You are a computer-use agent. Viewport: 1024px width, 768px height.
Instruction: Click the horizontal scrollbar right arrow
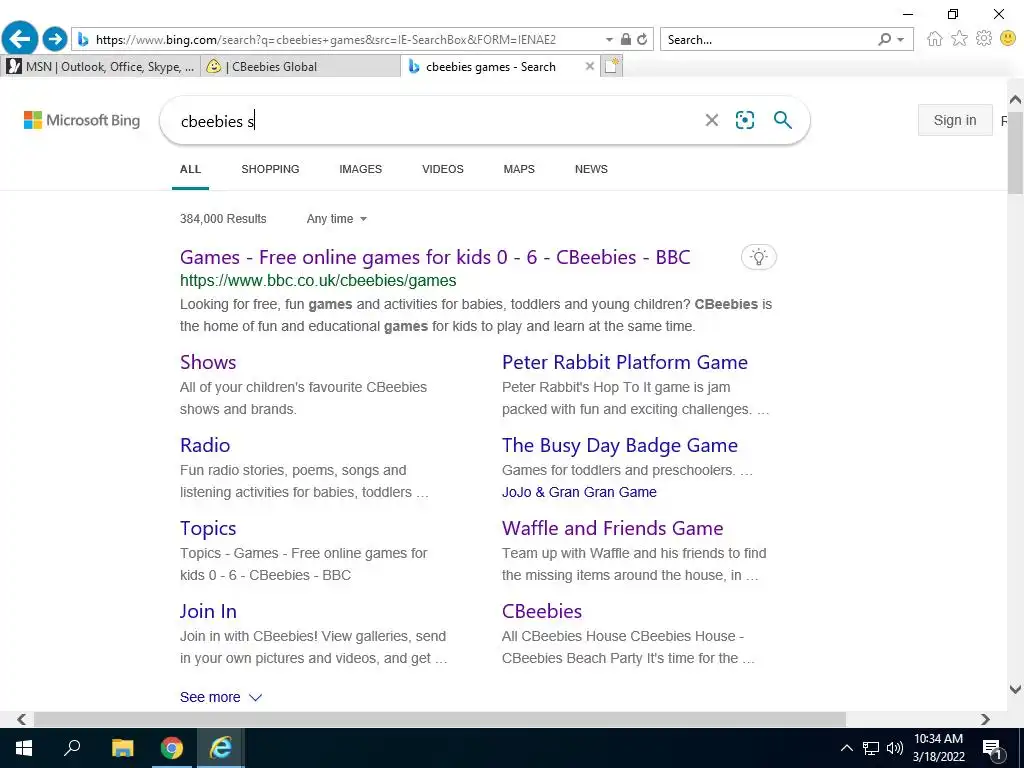pos(985,719)
